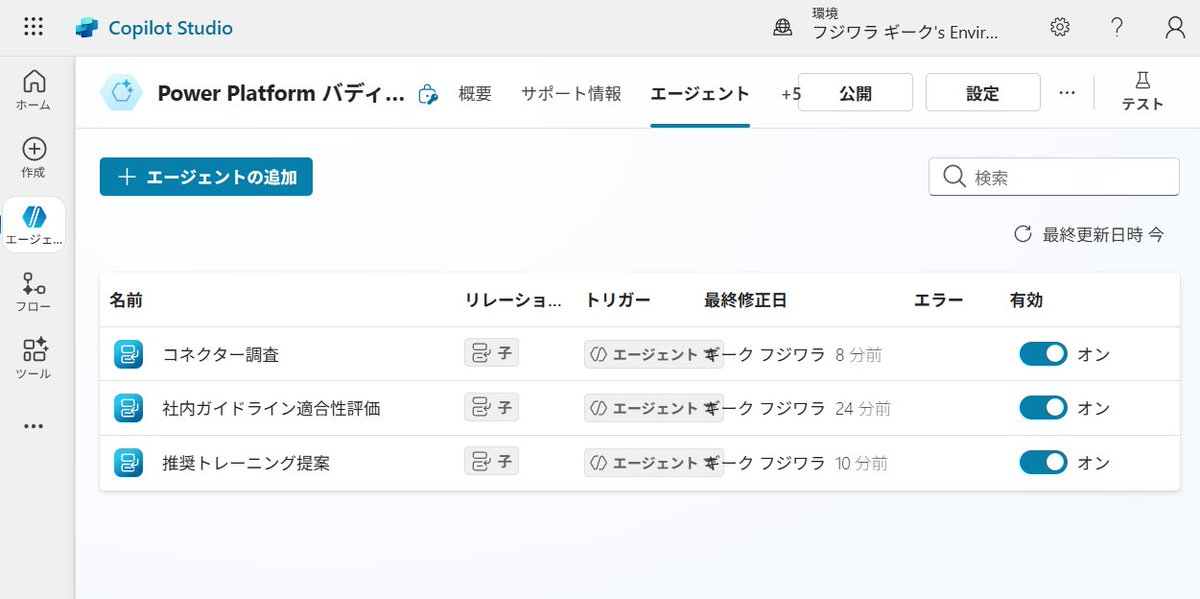Expand sidebar overflow menu with three dots
The width and height of the screenshot is (1200, 599).
tap(33, 425)
